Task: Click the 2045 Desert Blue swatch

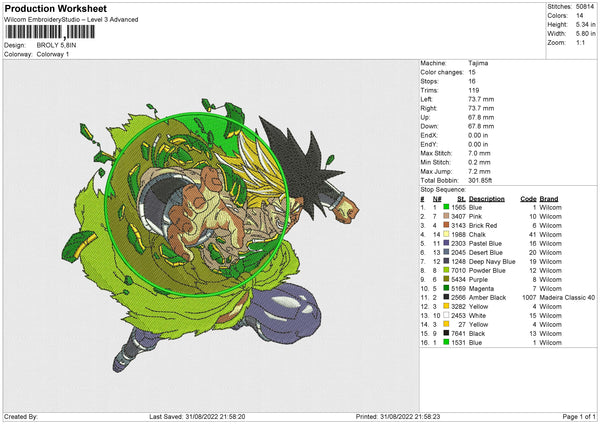Action: pyautogui.click(x=446, y=252)
